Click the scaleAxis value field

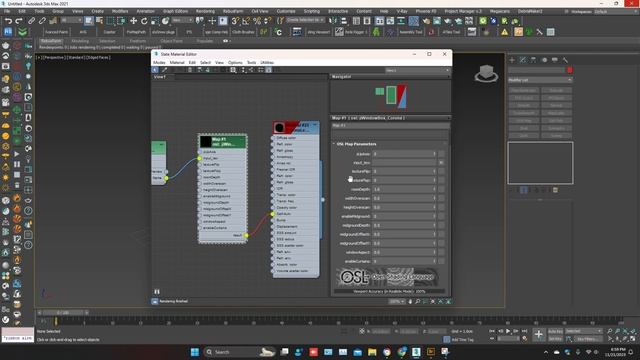point(404,154)
